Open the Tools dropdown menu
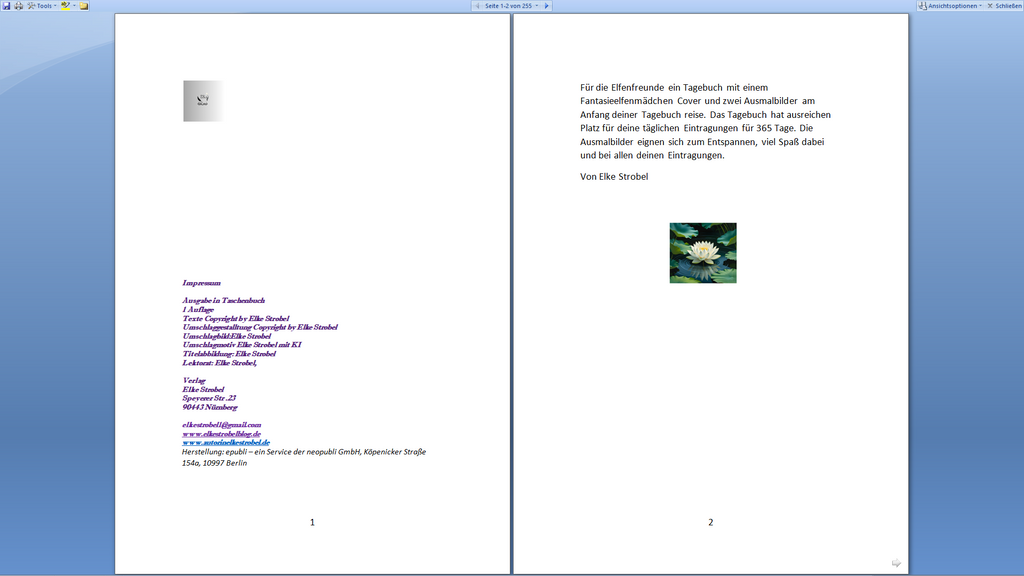Viewport: 1024px width, 576px height. pos(42,5)
